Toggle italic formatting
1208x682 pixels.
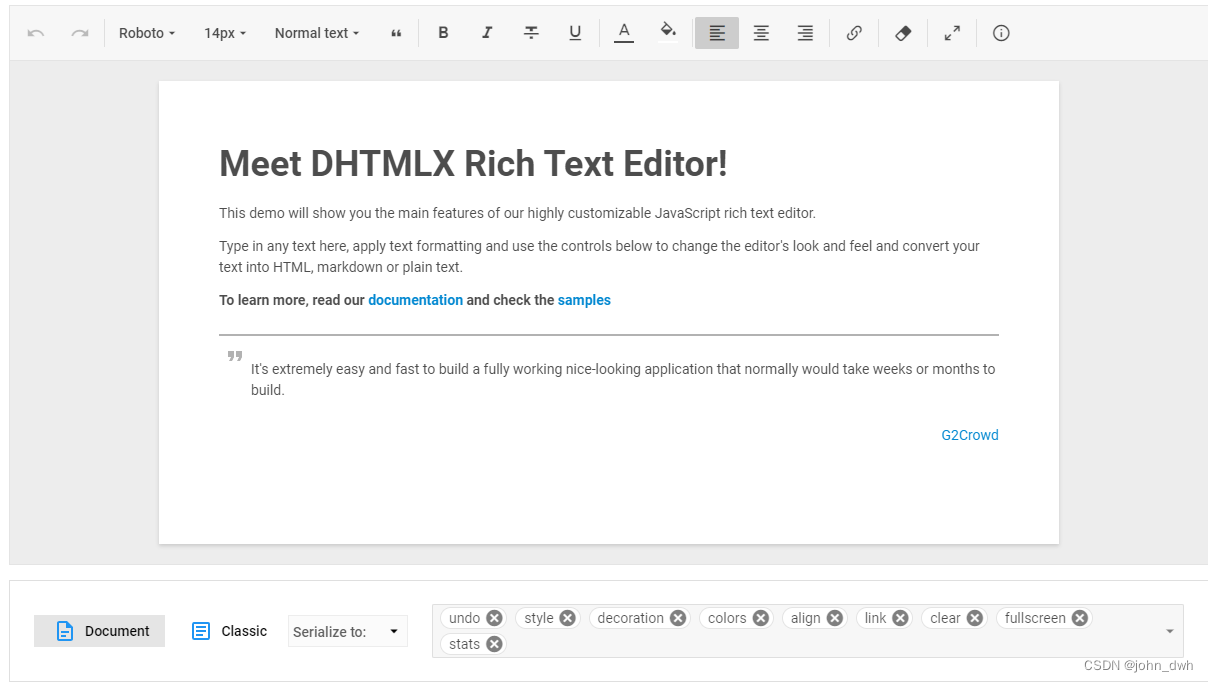pos(487,33)
